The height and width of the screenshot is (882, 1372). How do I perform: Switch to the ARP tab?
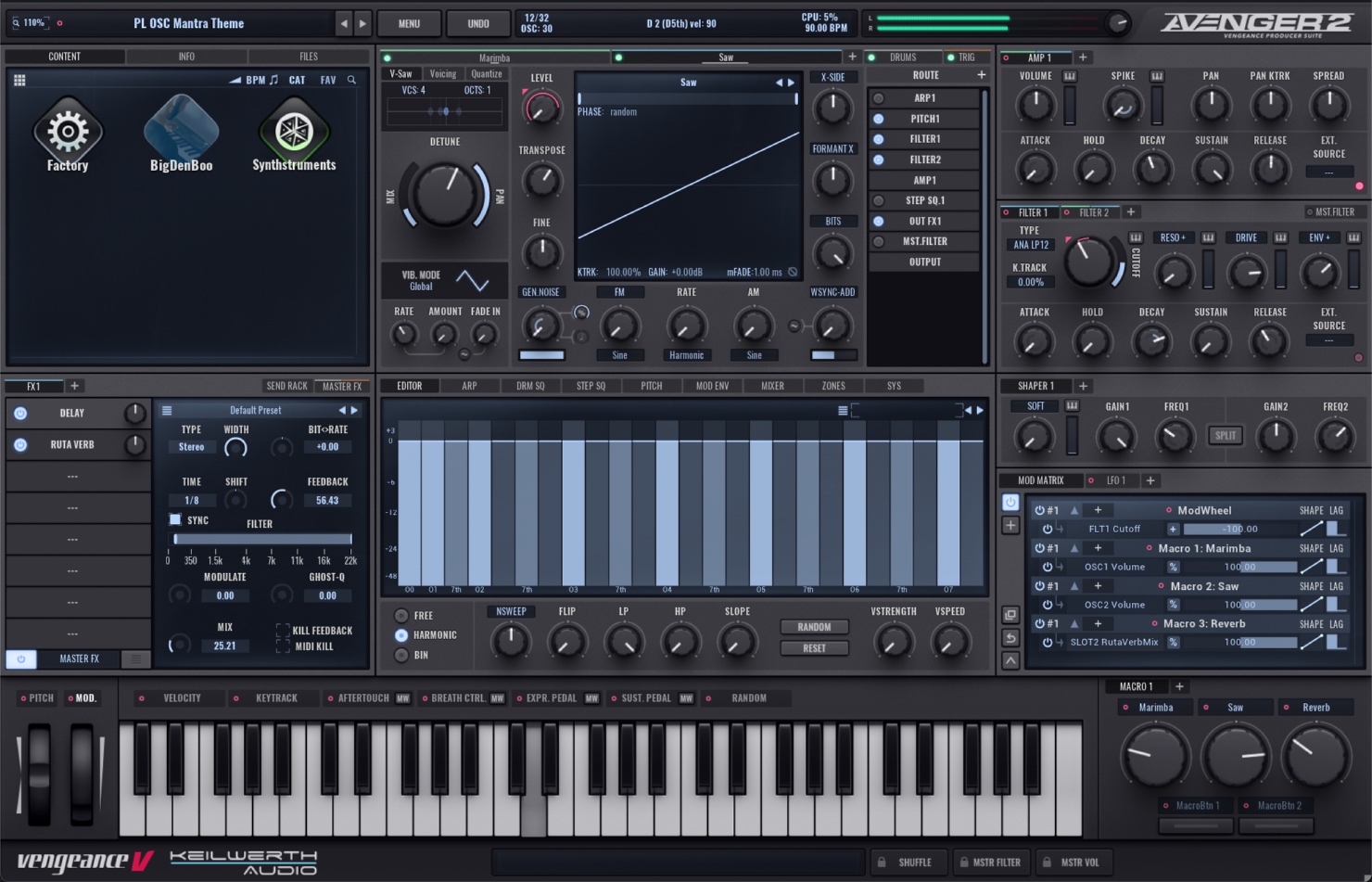tap(469, 386)
